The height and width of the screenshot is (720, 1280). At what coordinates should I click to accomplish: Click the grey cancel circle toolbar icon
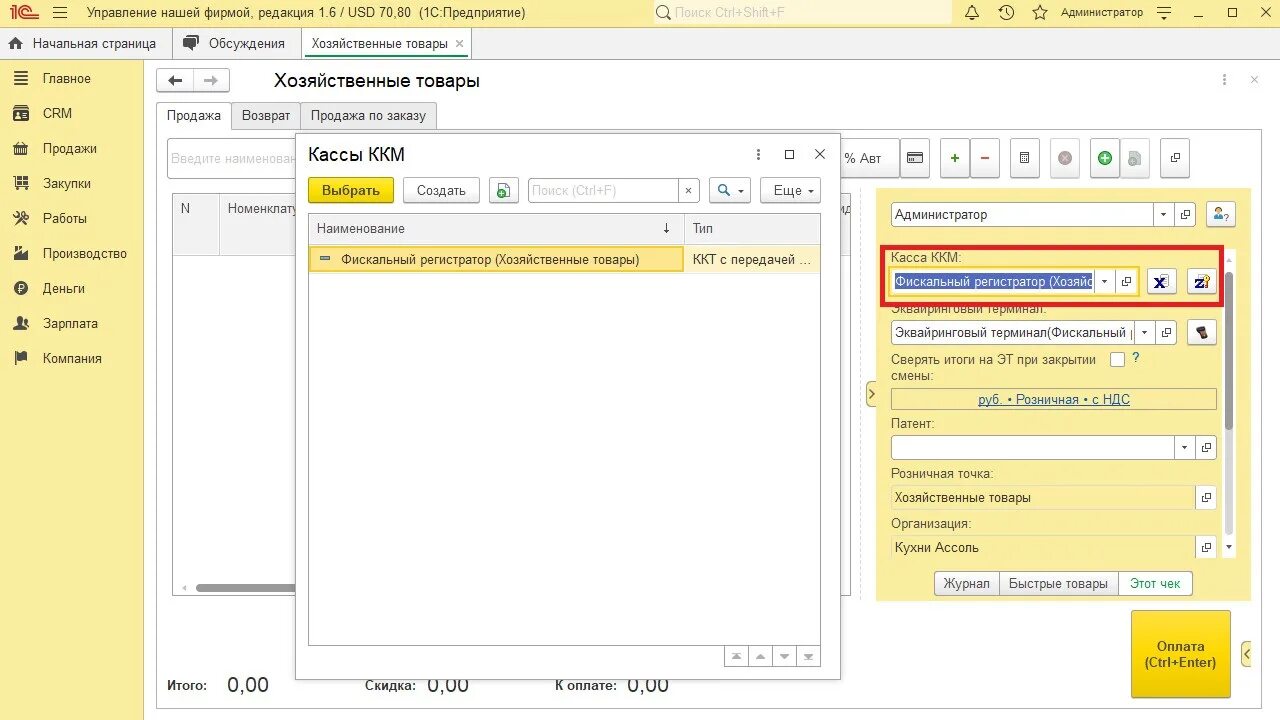(x=1065, y=158)
